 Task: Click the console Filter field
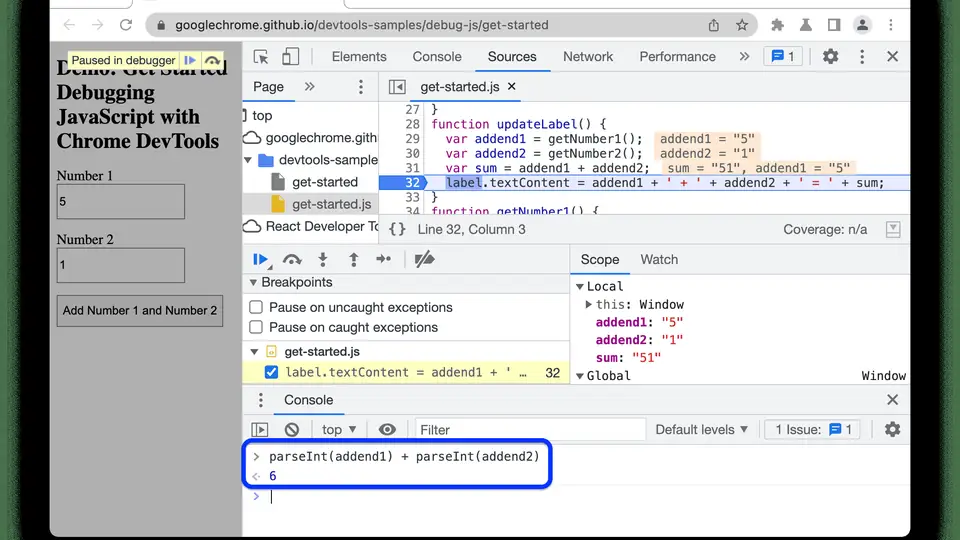point(530,430)
